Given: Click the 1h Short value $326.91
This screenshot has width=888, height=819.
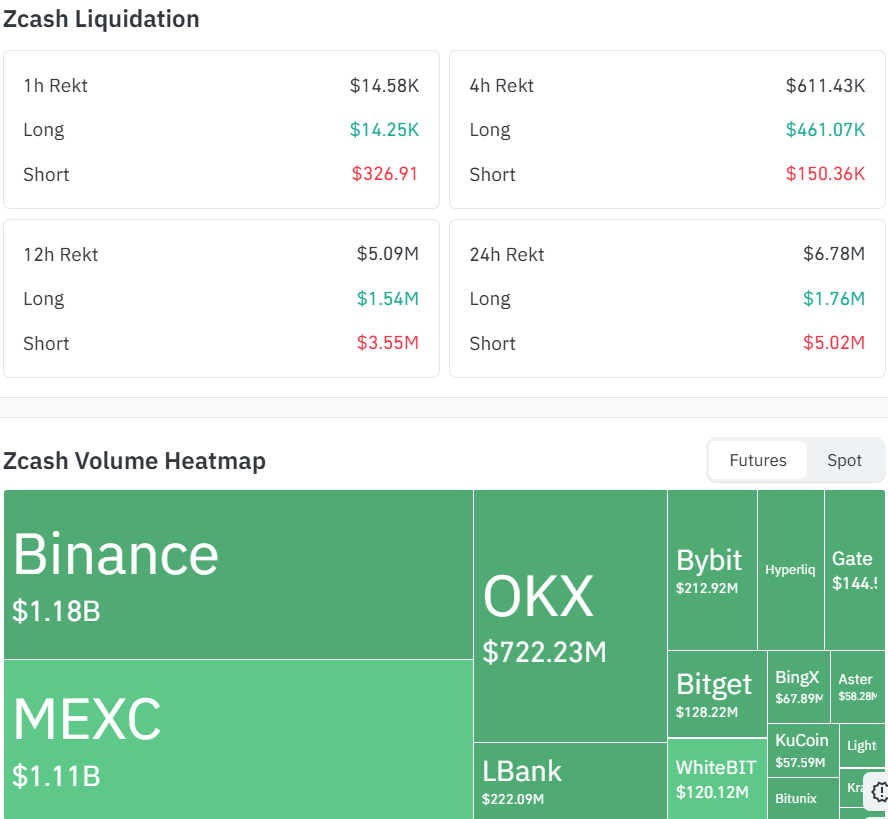Looking at the screenshot, I should [x=385, y=174].
